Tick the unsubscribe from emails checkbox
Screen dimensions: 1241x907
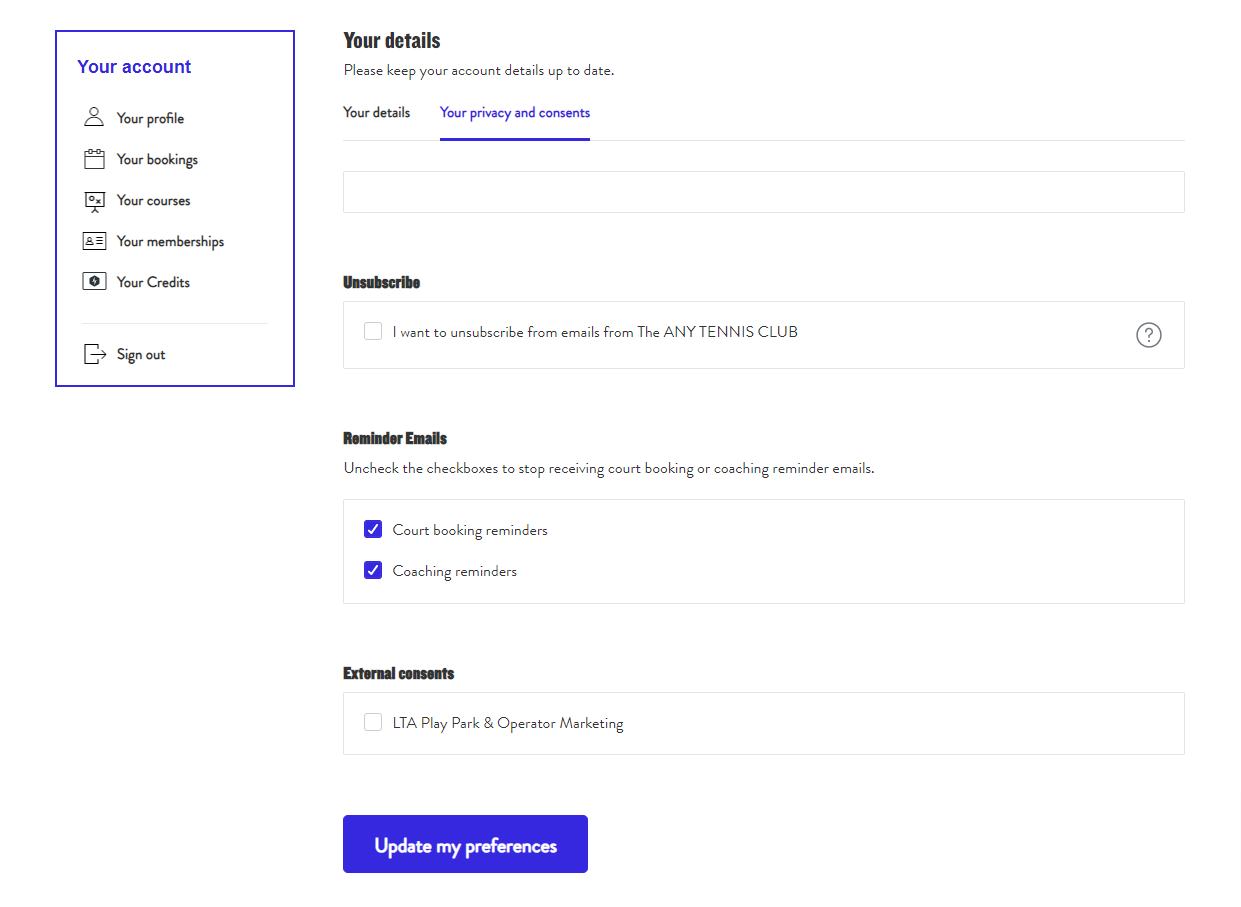pos(373,331)
